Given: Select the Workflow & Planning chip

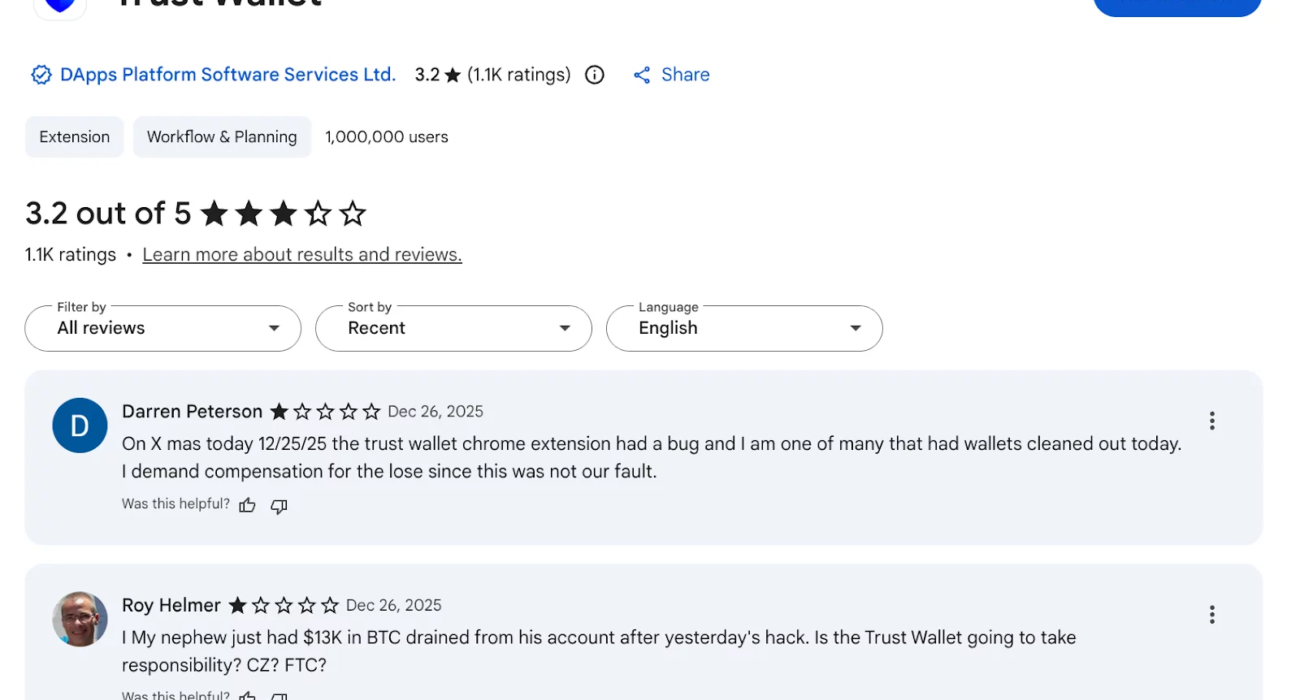Looking at the screenshot, I should [222, 137].
